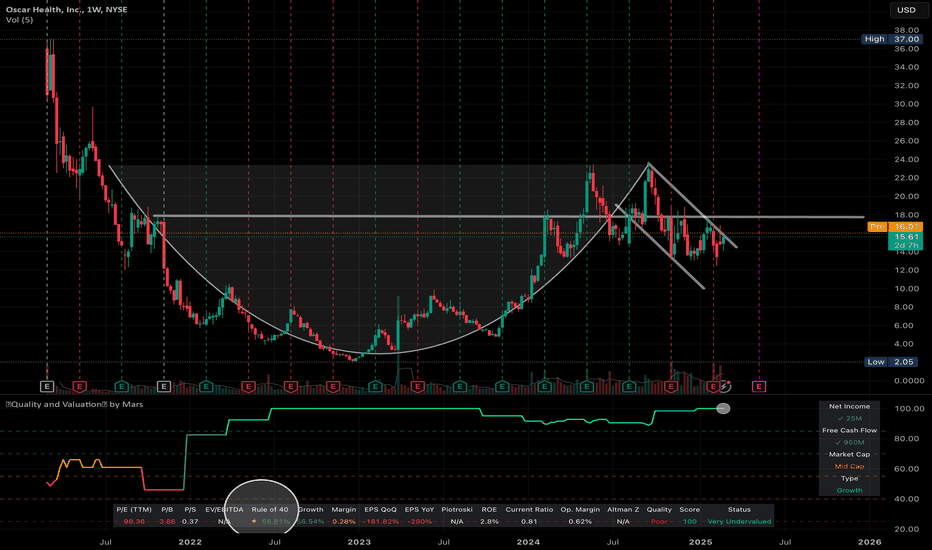Click the indicator line's gray endpoint circle
The width and height of the screenshot is (932, 550).
(x=723, y=408)
